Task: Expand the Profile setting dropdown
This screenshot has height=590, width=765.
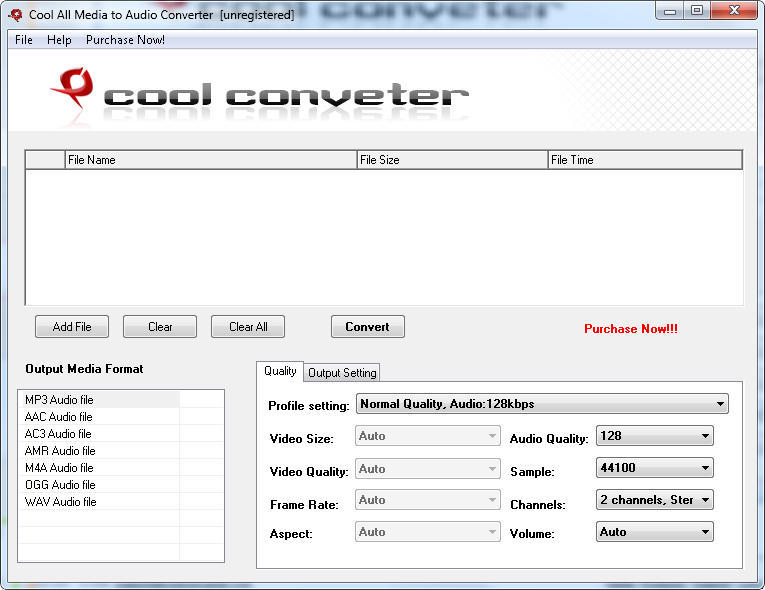Action: (542, 404)
